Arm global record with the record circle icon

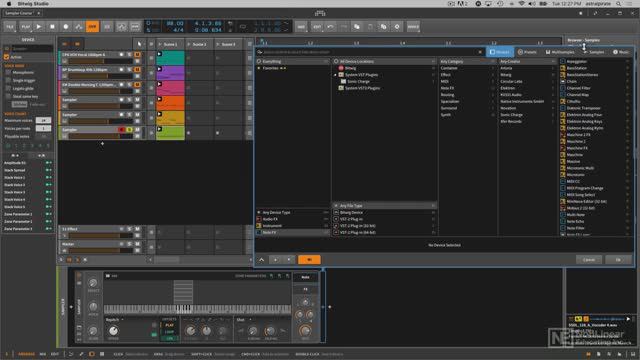tap(65, 27)
